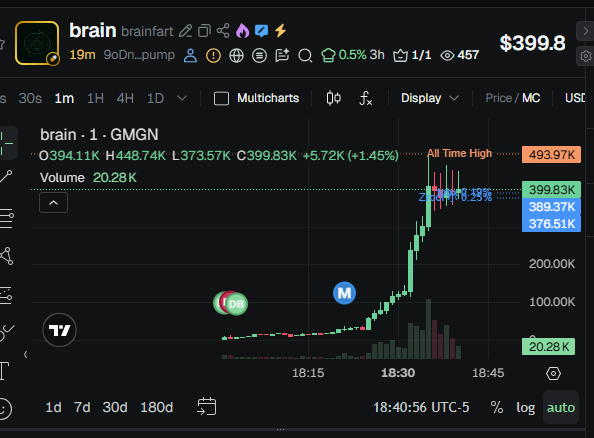This screenshot has height=438, width=594.
Task: Open the blue person profile icon
Action: click(190, 55)
